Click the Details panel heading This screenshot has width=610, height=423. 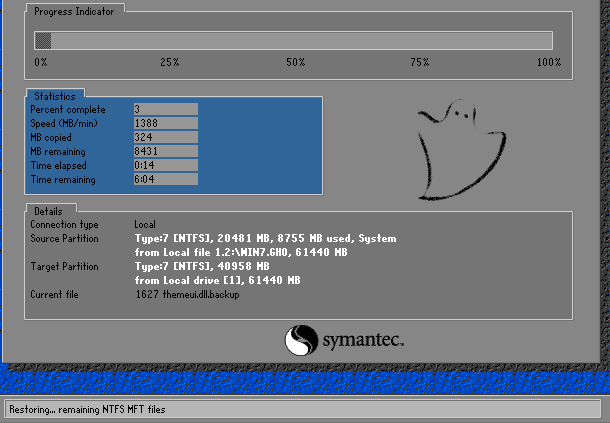tap(48, 212)
